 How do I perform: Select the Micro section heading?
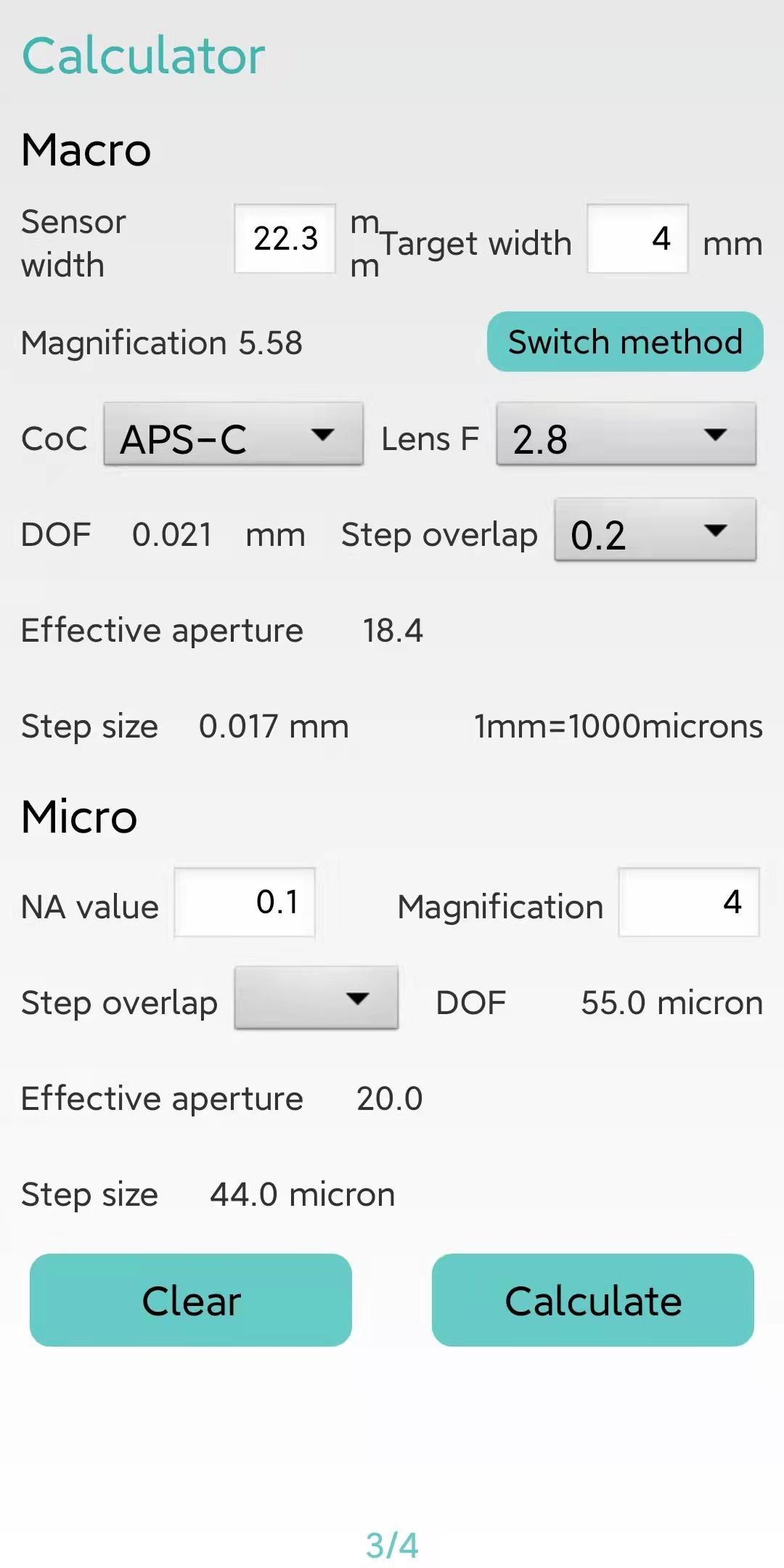click(79, 817)
